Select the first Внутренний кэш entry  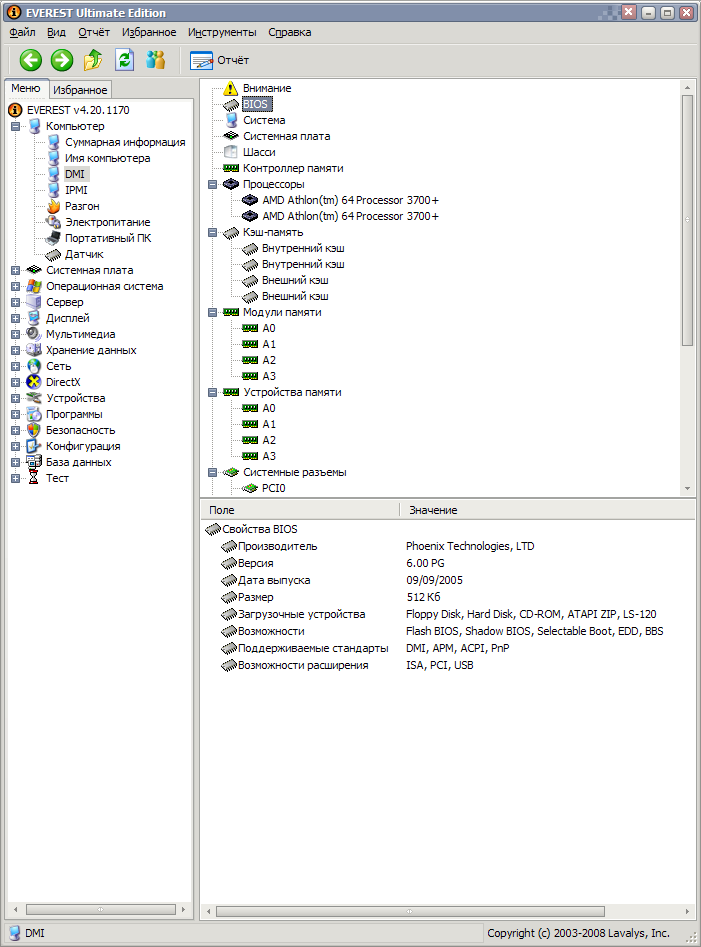click(303, 248)
